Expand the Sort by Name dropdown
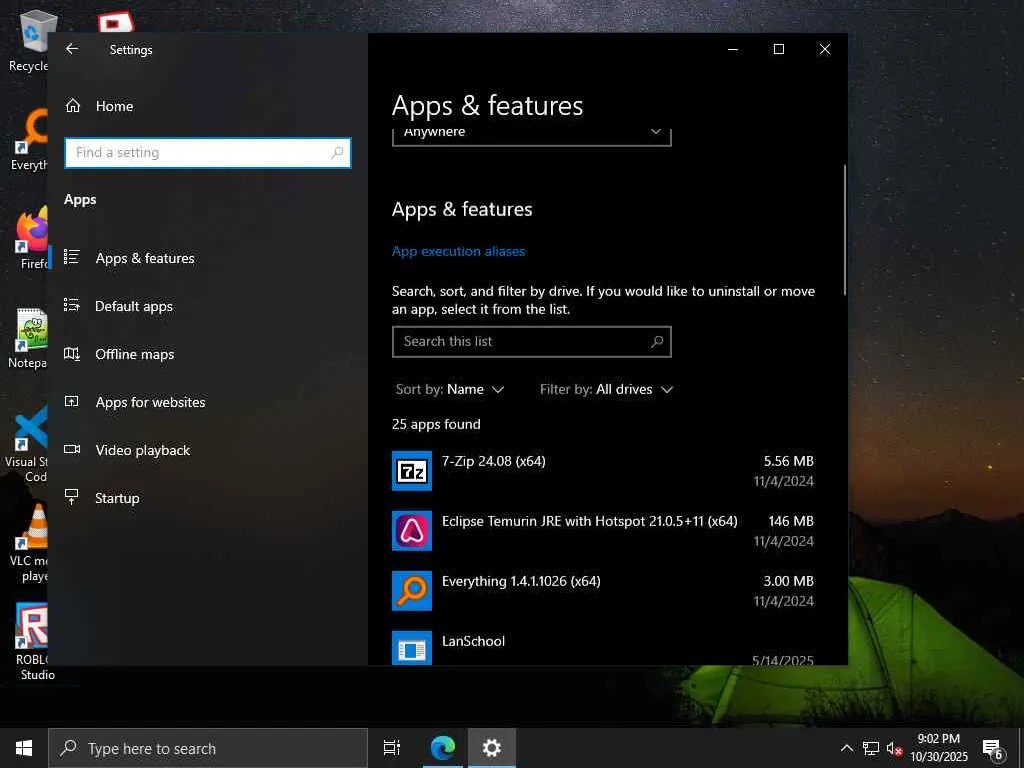 pos(450,389)
